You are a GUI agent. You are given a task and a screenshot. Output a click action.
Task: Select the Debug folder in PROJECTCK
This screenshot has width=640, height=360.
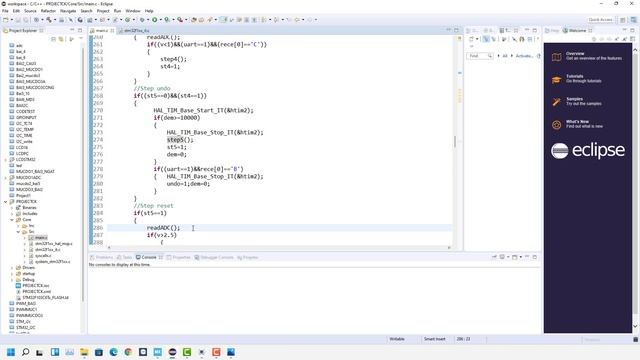(x=28, y=280)
